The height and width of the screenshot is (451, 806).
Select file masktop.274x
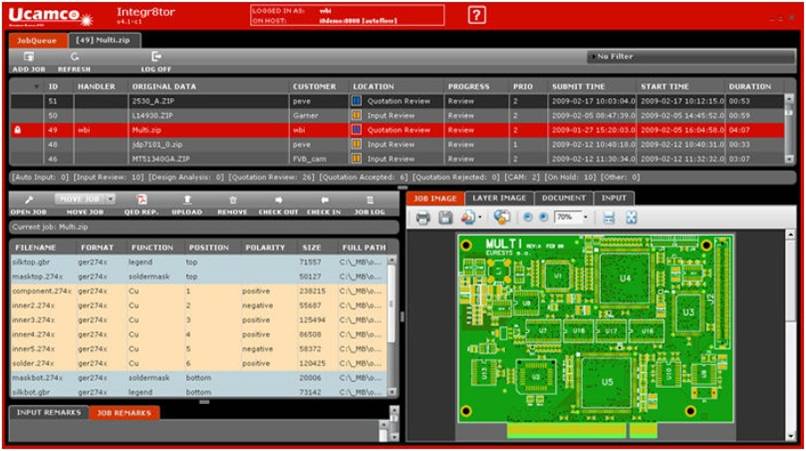199,277
